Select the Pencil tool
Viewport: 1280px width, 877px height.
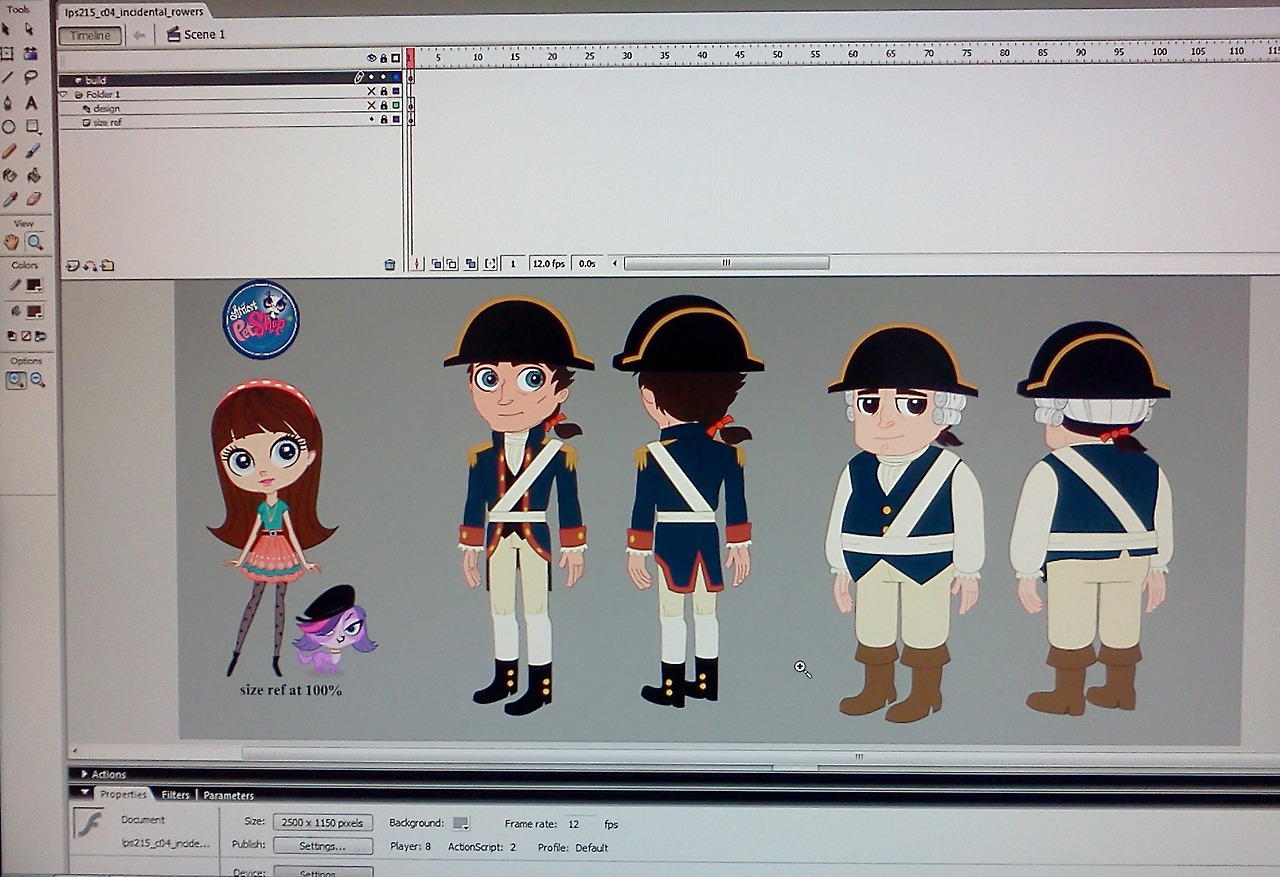pyautogui.click(x=9, y=151)
